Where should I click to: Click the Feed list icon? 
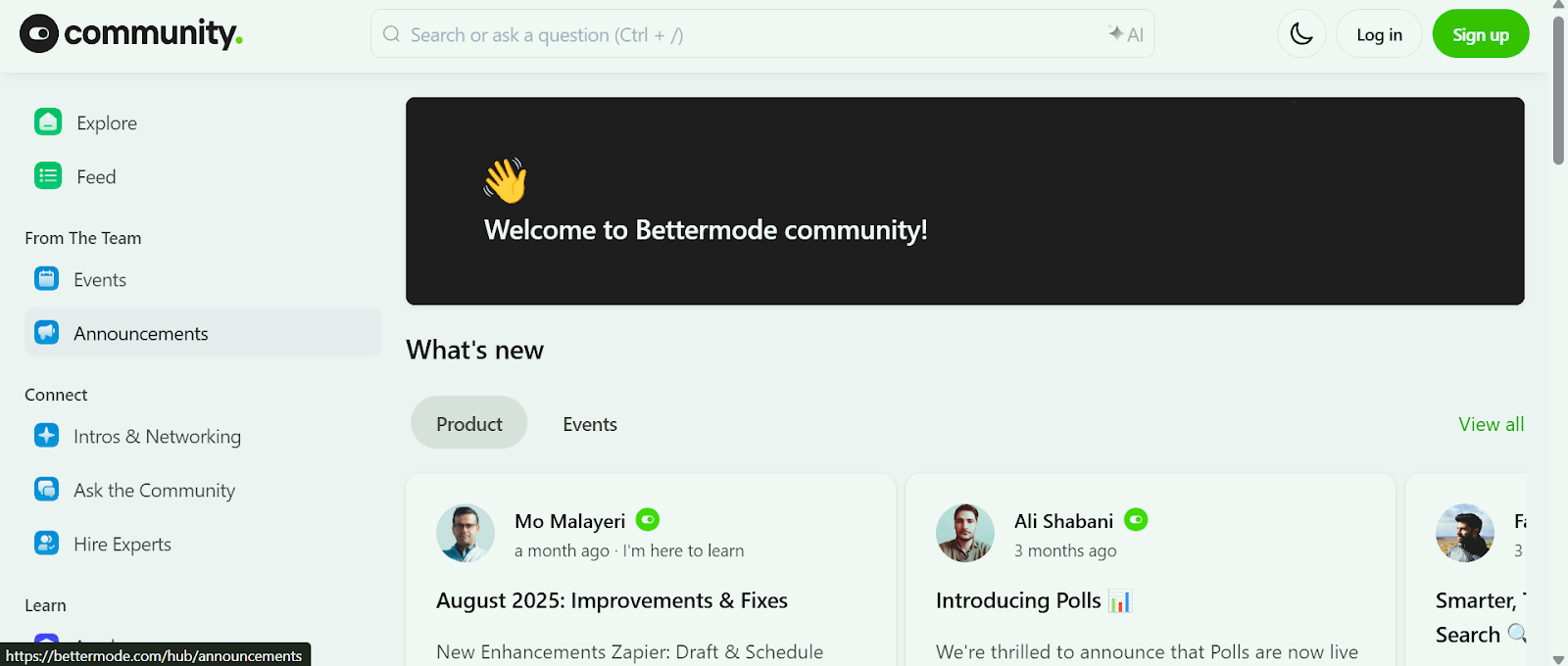[x=48, y=176]
